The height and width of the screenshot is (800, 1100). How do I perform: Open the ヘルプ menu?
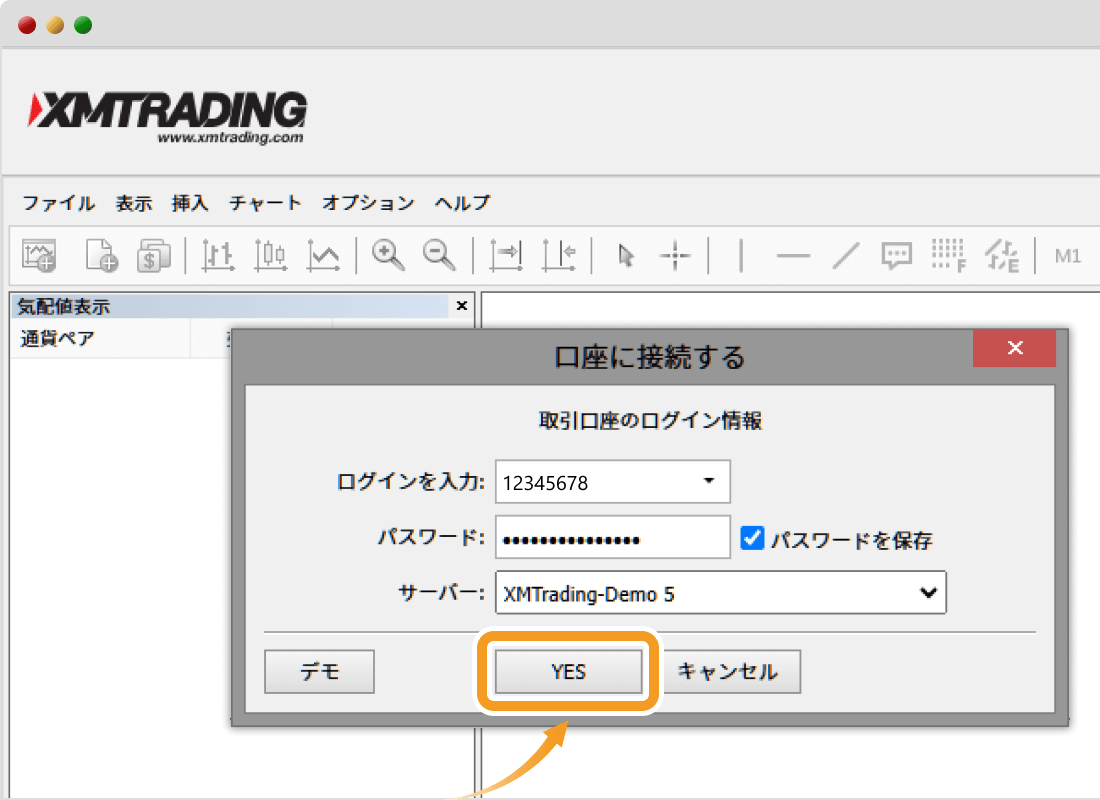point(462,203)
